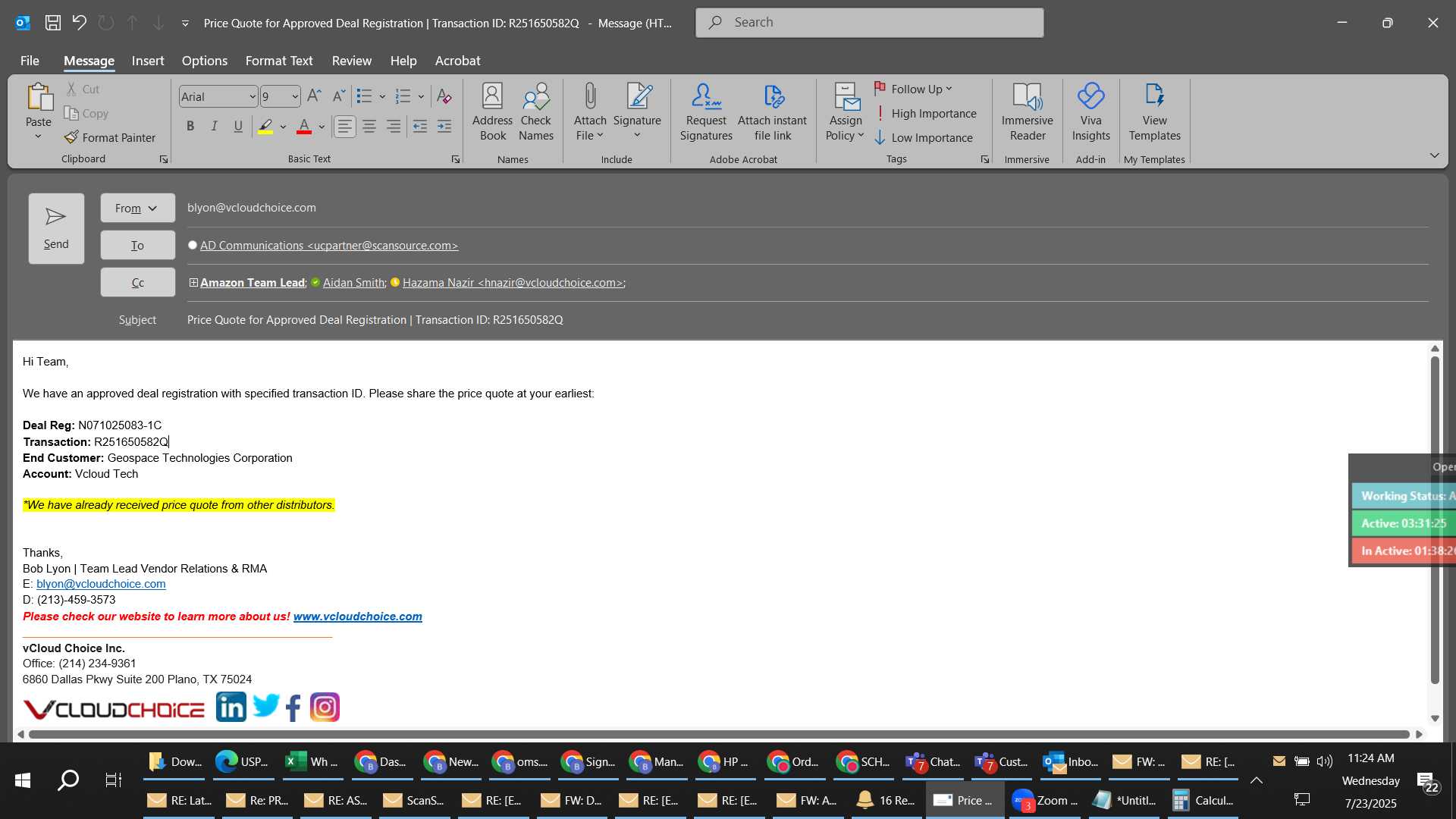Click the Search box in title bar
1456x819 pixels.
(x=869, y=23)
